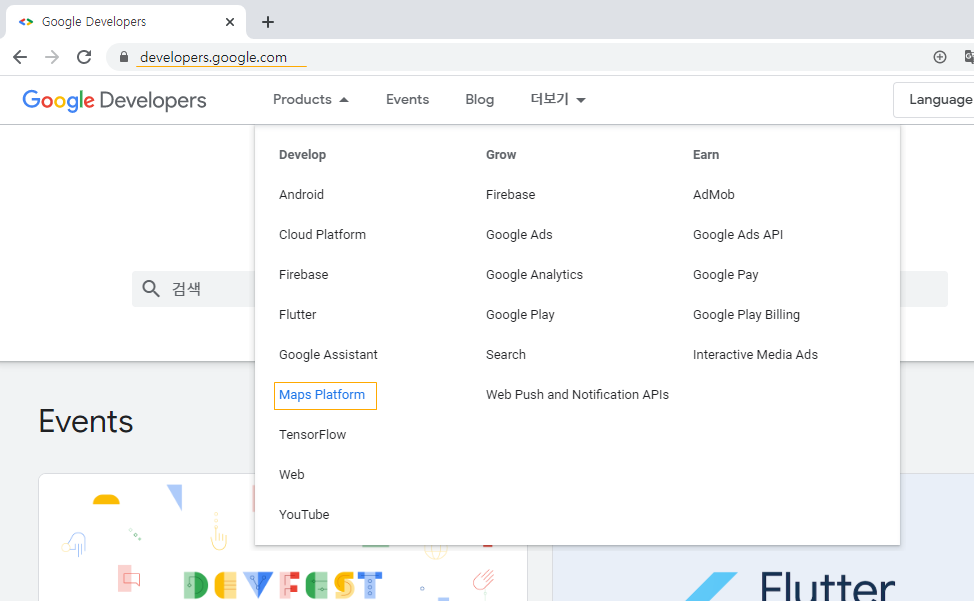Select Android under Develop
974x601 pixels.
[301, 194]
